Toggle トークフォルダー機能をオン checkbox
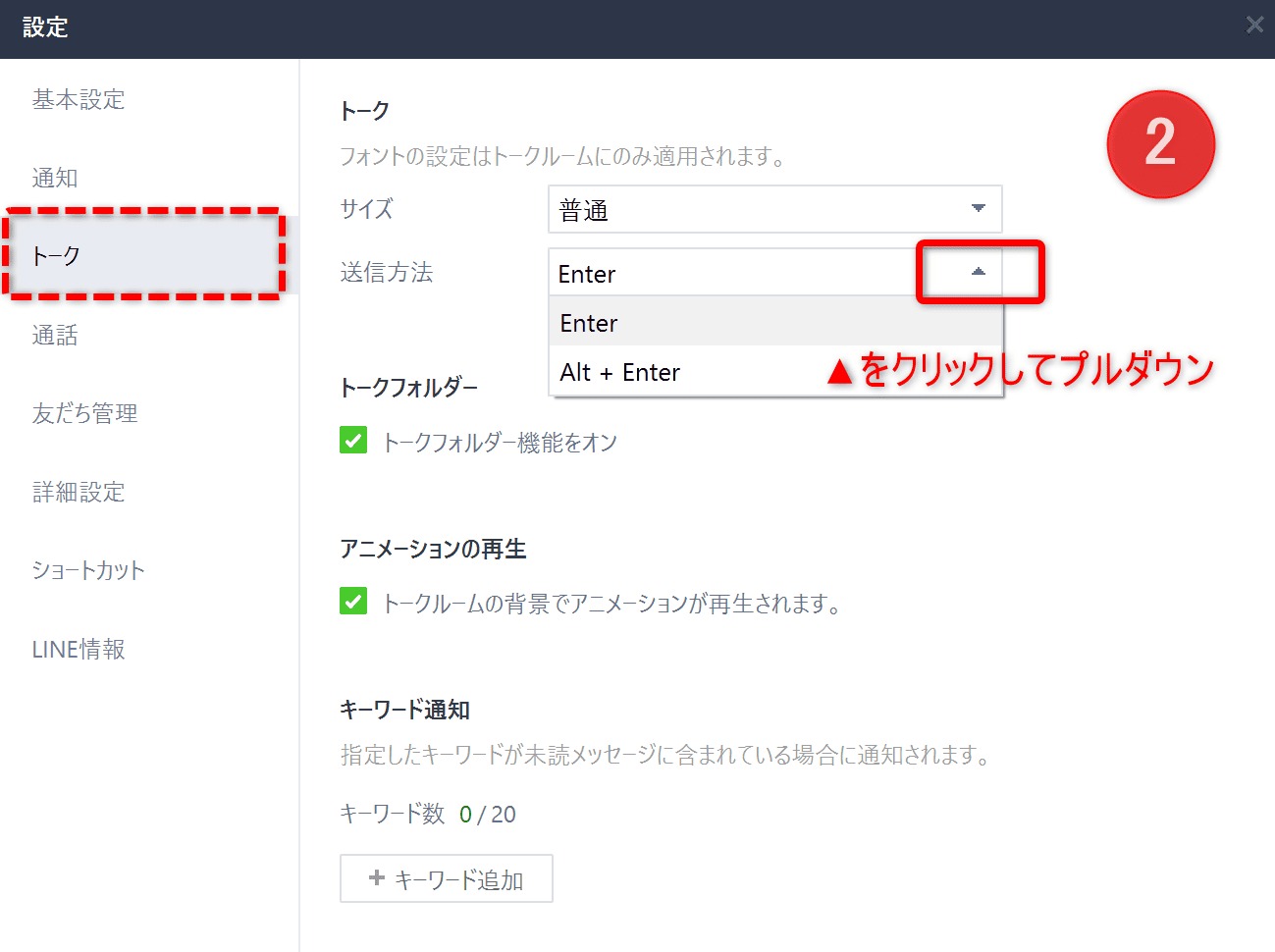Screen dimensions: 1275x952 coord(353,440)
